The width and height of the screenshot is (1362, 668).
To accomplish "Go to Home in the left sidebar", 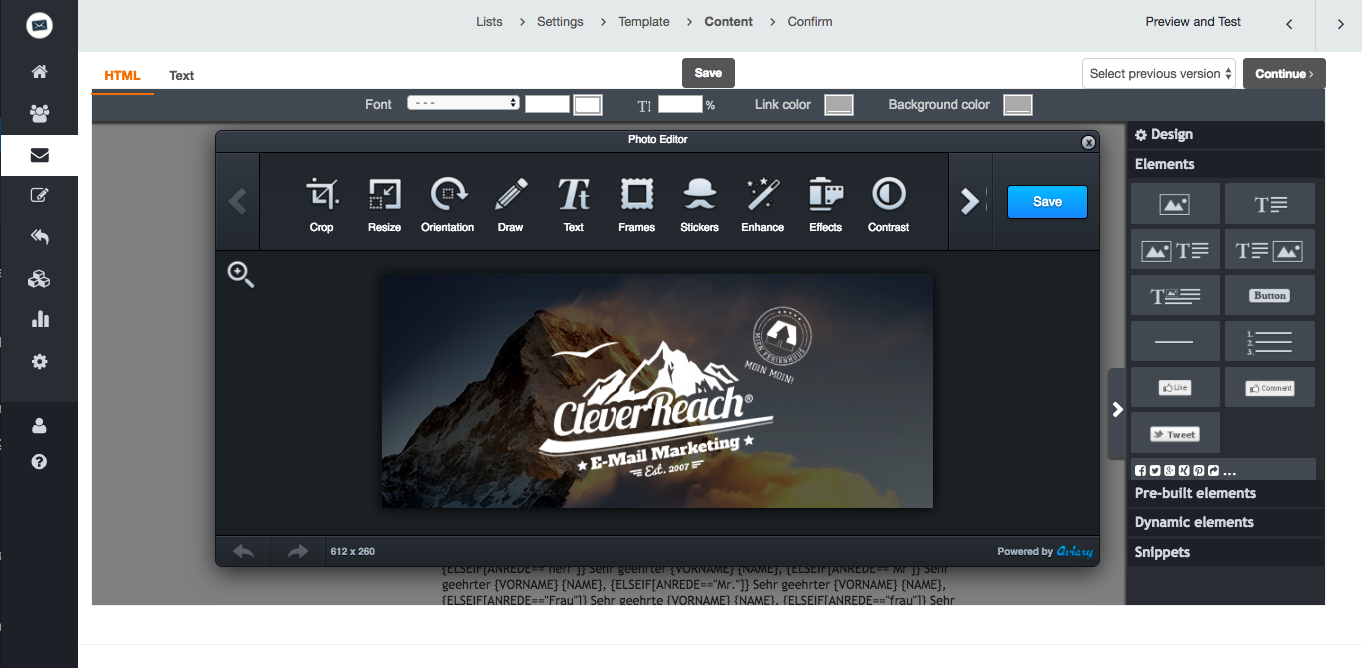I will pyautogui.click(x=39, y=72).
